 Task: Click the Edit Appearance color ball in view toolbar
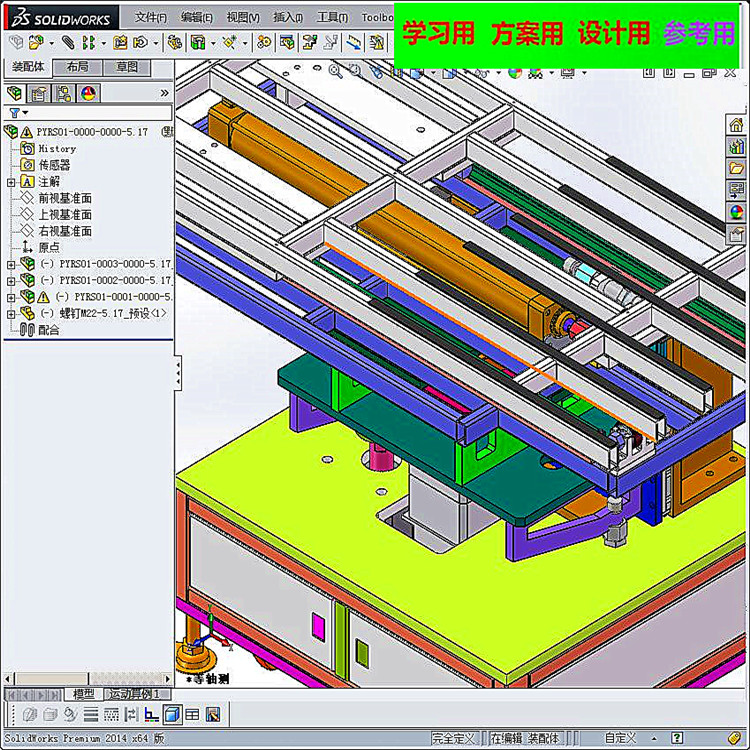pos(515,73)
